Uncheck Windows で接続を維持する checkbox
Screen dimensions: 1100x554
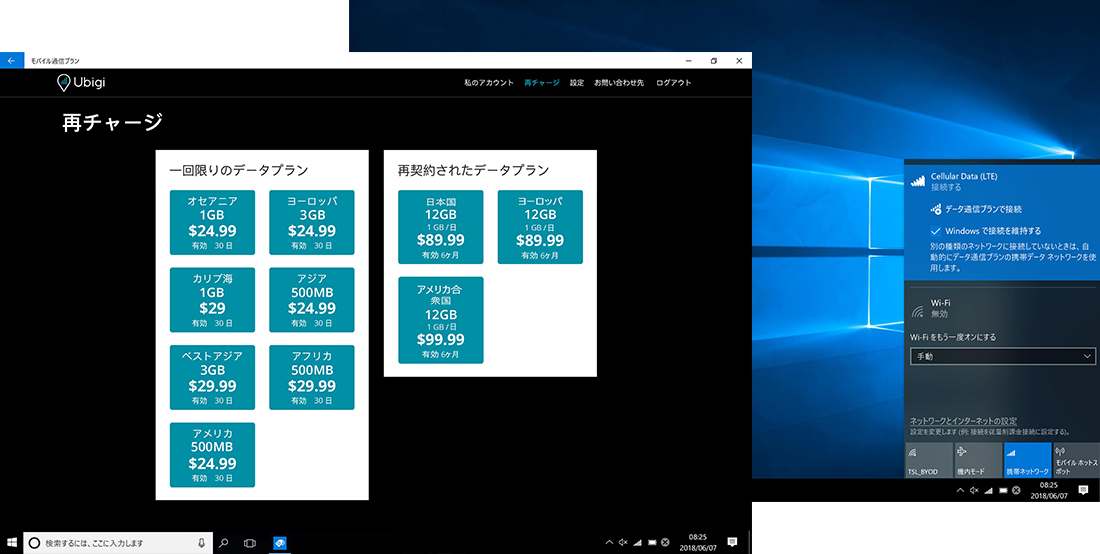[x=935, y=231]
